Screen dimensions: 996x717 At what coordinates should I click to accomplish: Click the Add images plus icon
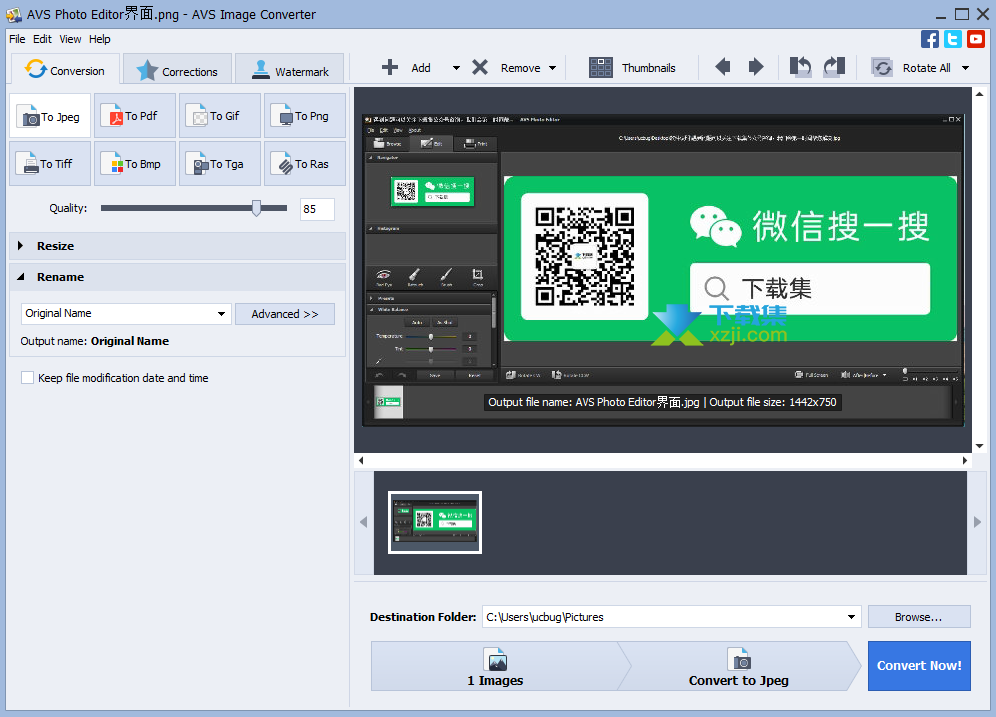pyautogui.click(x=390, y=67)
